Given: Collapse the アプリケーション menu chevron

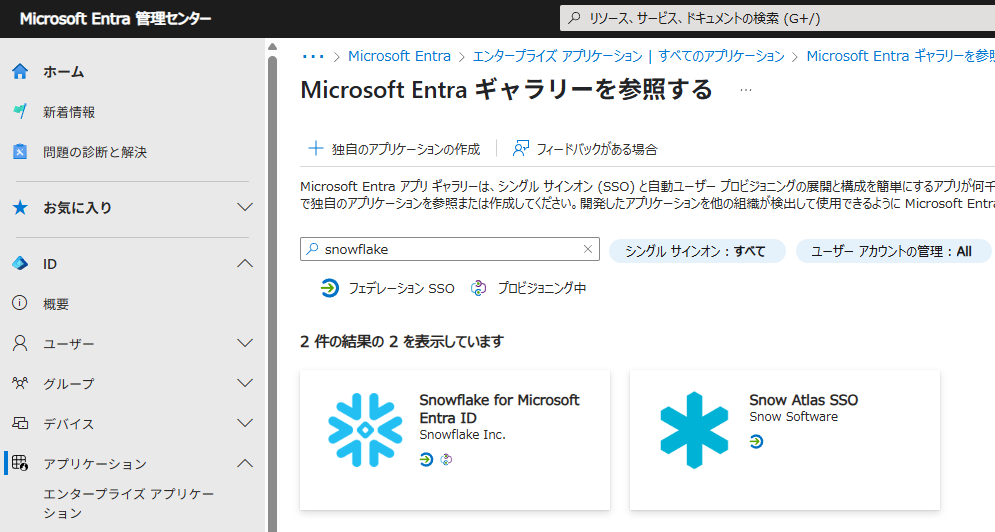Looking at the screenshot, I should (x=245, y=463).
